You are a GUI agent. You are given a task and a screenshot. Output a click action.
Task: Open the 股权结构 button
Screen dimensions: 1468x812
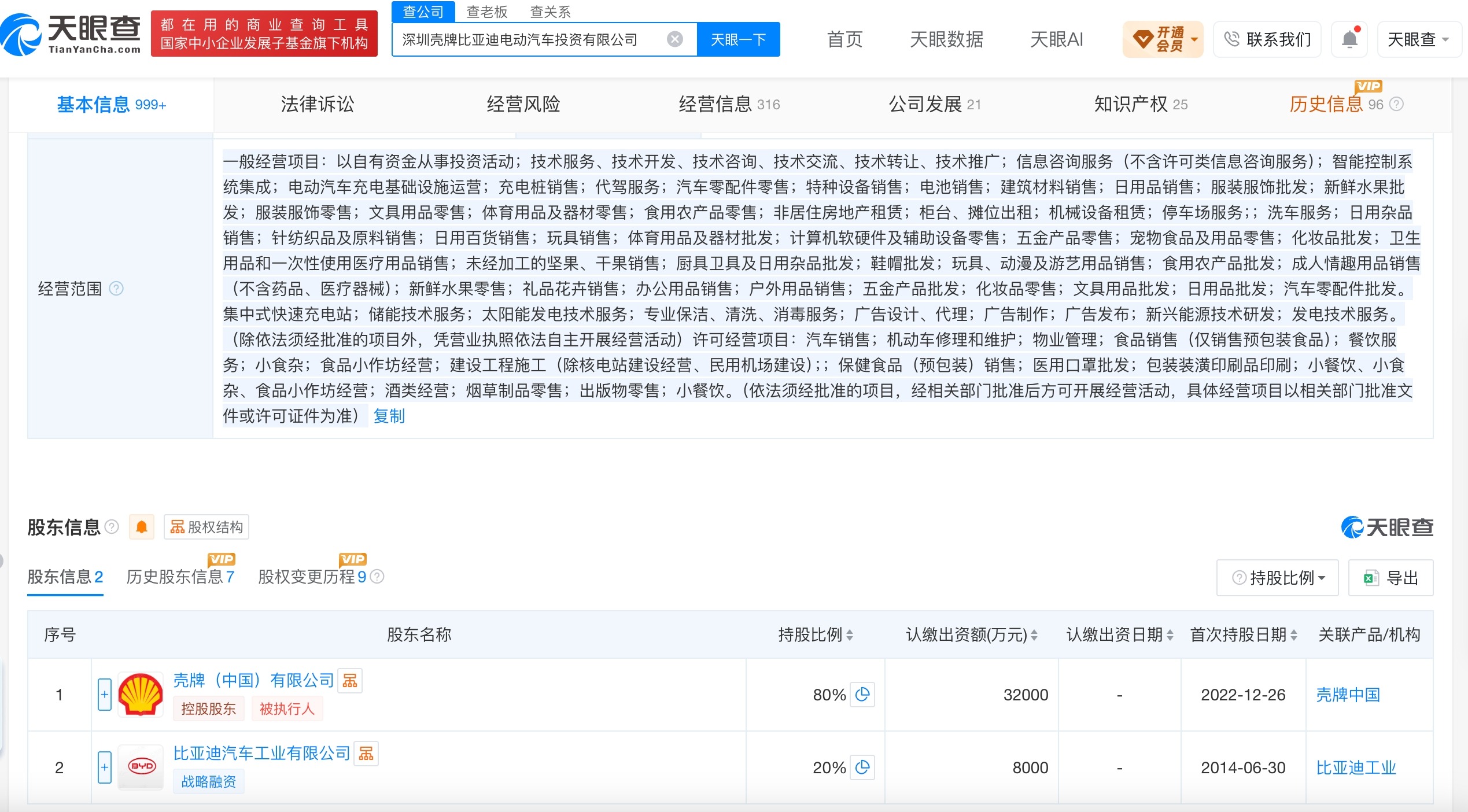pyautogui.click(x=206, y=527)
